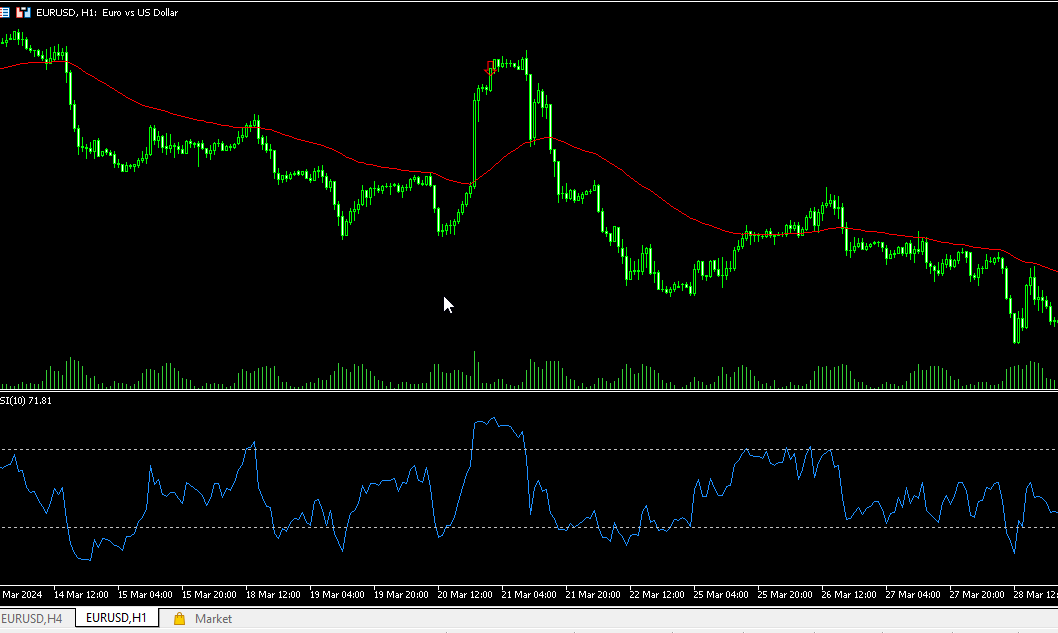Open the Market panel
Viewport: 1058px width, 633px height.
(x=212, y=618)
